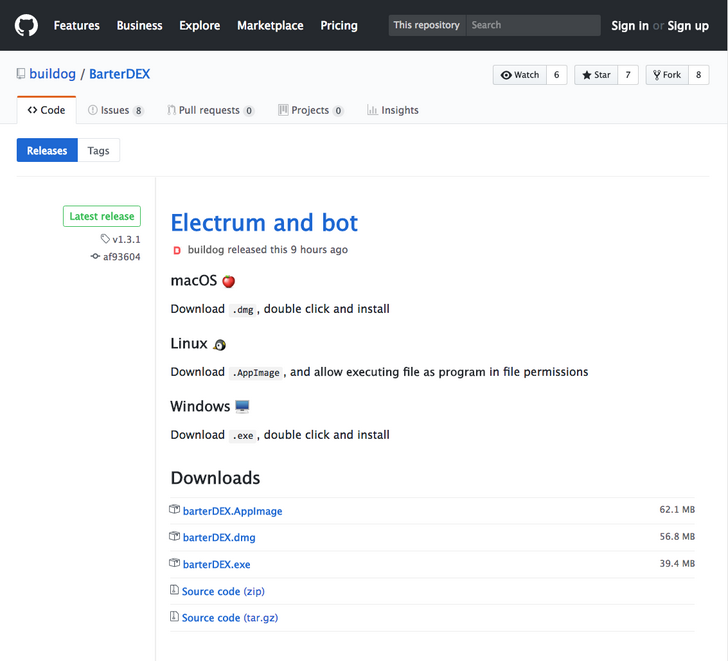Click the penguin emoji beside Linux heading
The height and width of the screenshot is (661, 728).
click(x=219, y=344)
